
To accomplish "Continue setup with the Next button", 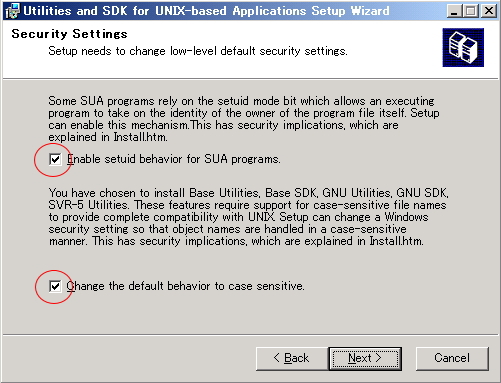I will coord(365,358).
